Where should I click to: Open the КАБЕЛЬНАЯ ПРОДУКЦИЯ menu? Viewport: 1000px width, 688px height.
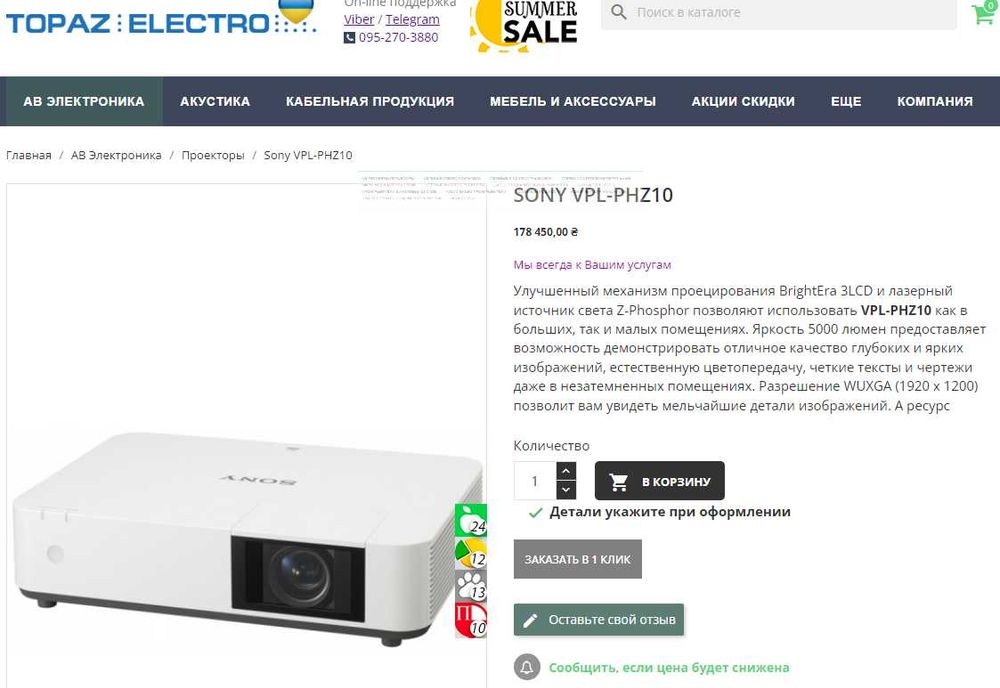coord(370,101)
